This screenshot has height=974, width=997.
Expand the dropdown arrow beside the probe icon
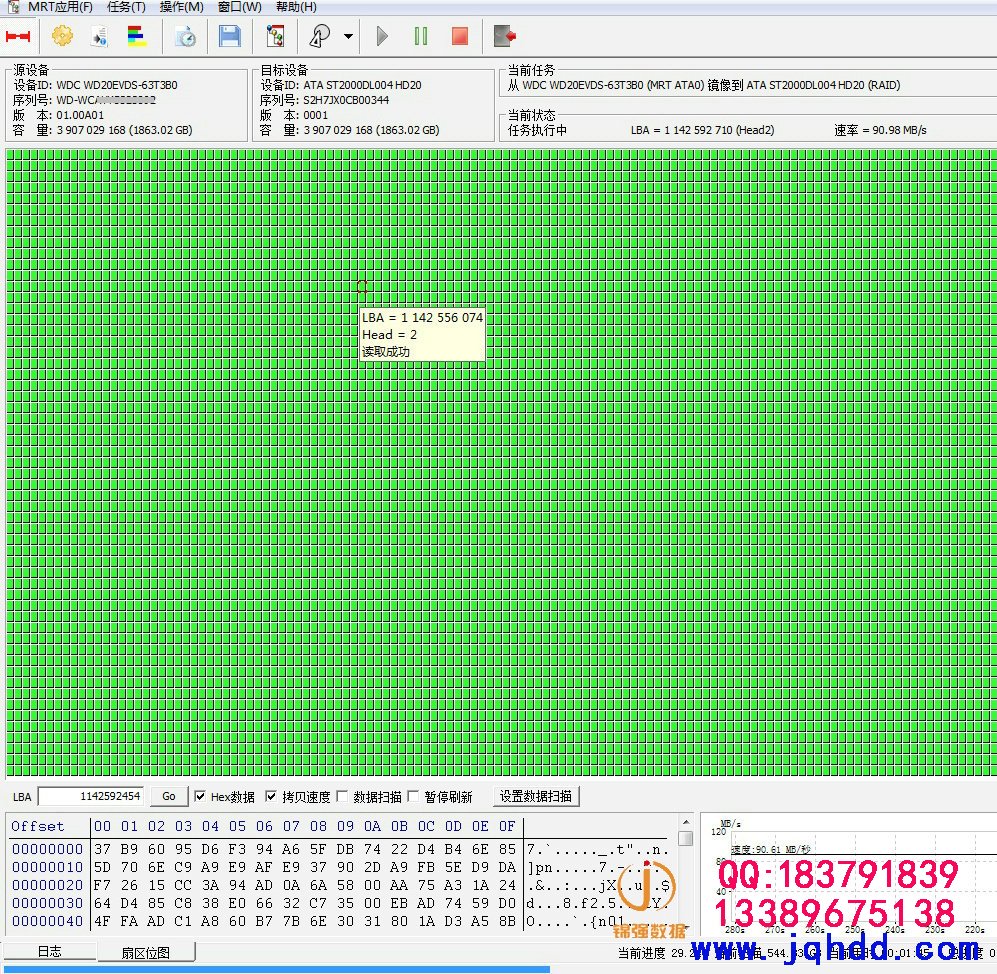[348, 37]
